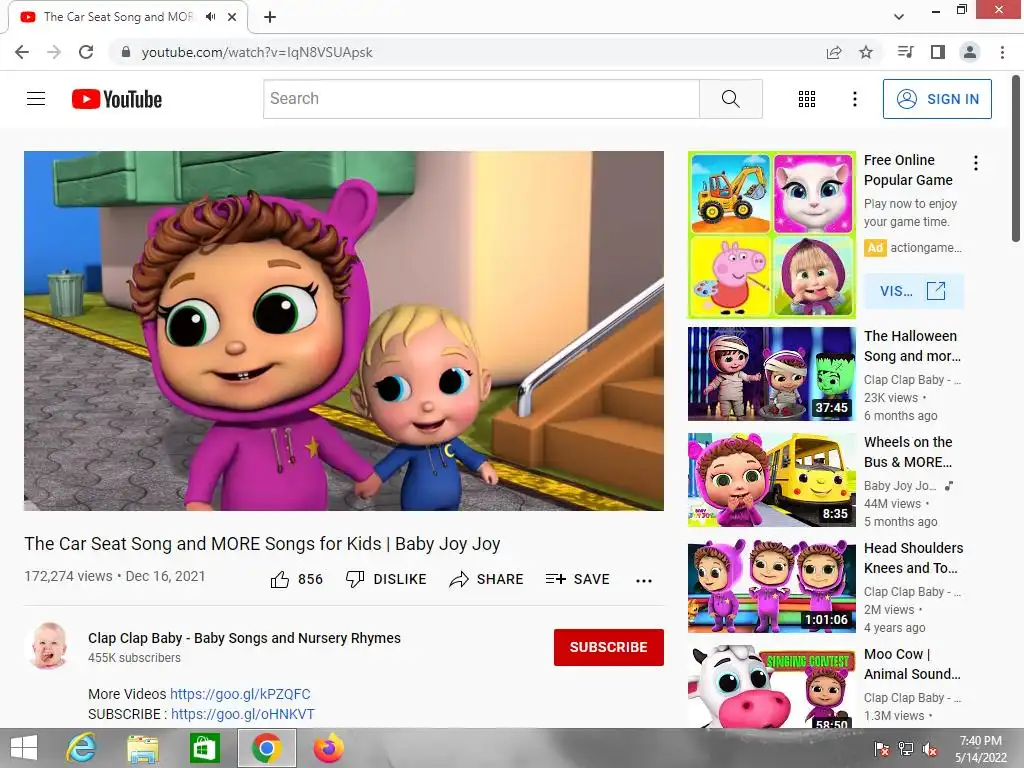Open the Windows Start button
The width and height of the screenshot is (1024, 768).
coord(24,748)
